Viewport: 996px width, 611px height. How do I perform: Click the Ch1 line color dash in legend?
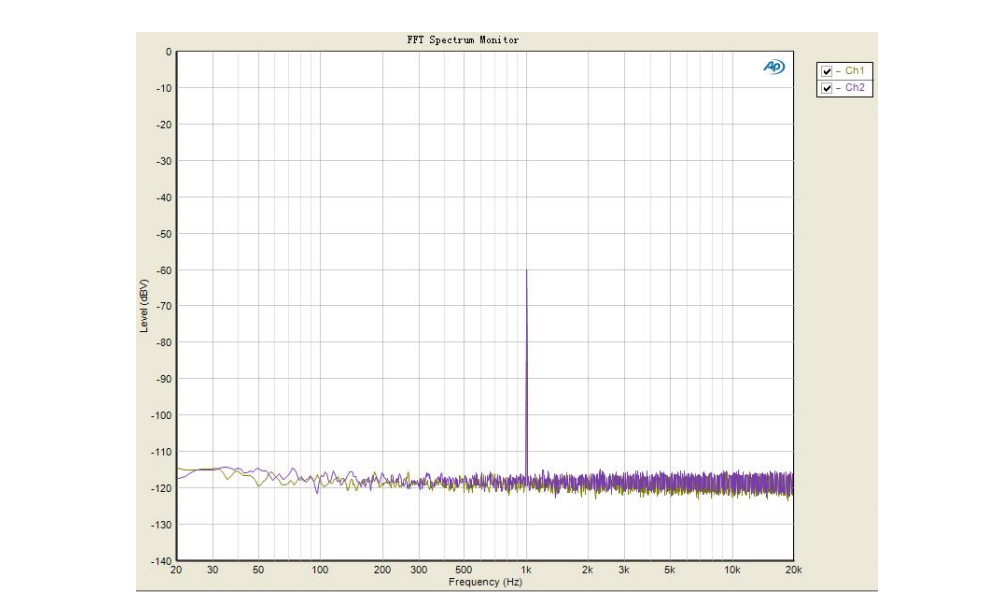click(838, 72)
